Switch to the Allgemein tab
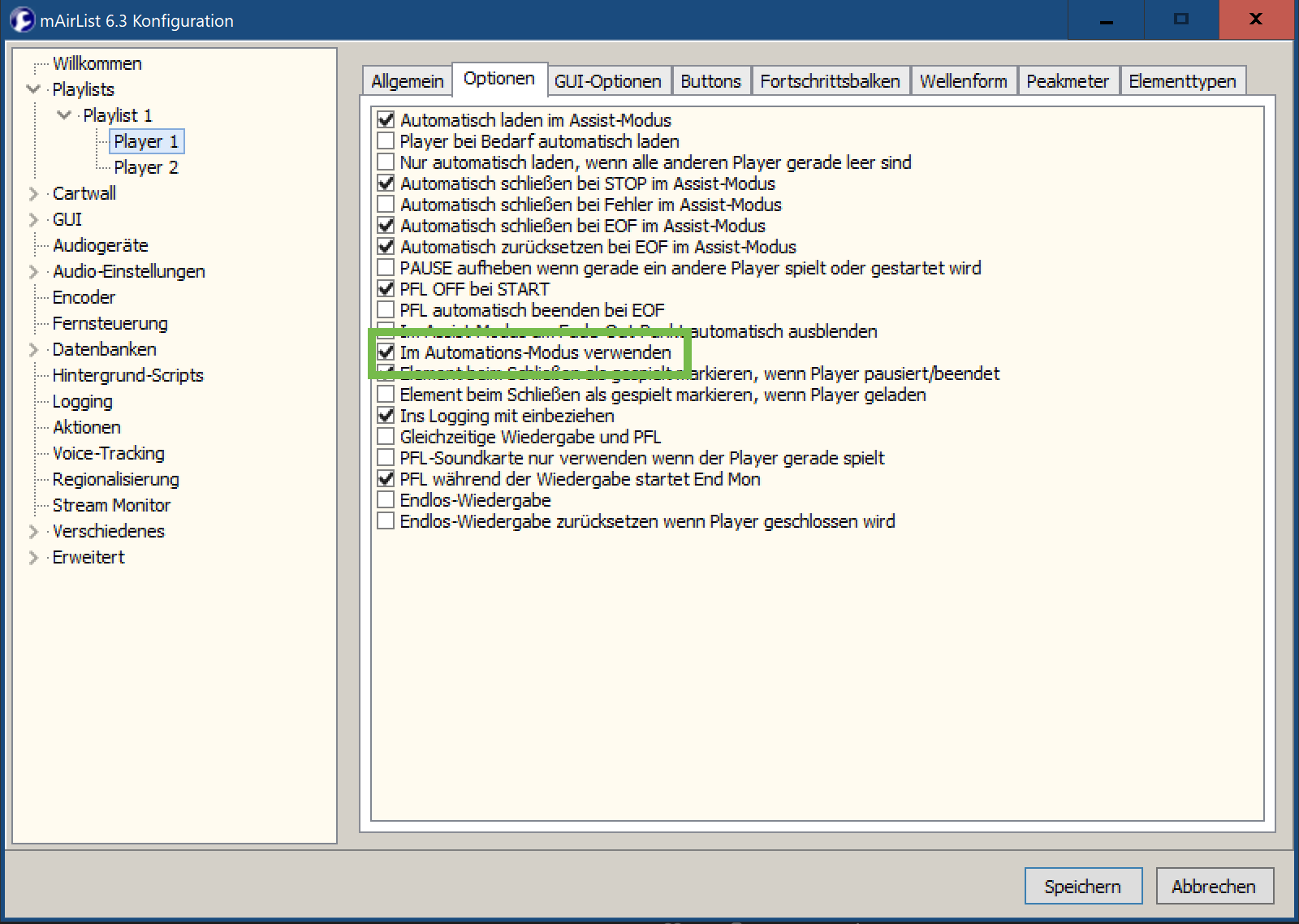 click(407, 81)
